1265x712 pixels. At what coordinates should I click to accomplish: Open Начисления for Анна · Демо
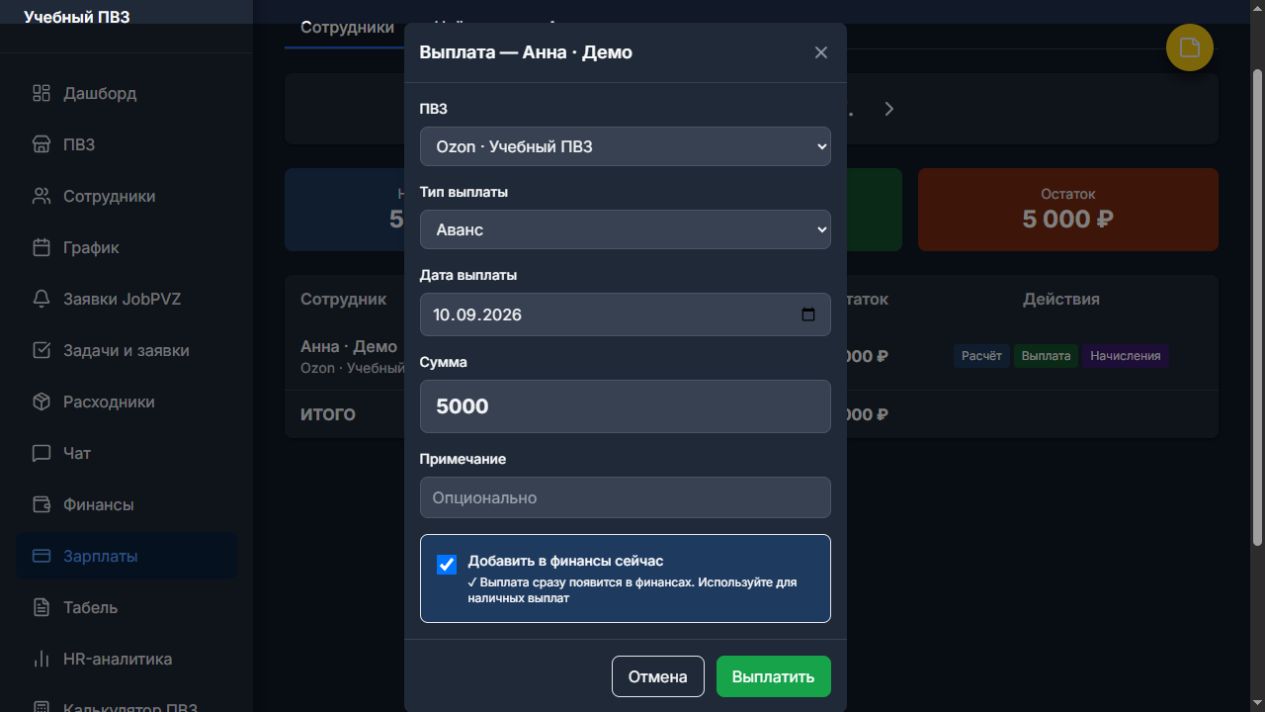point(1125,356)
